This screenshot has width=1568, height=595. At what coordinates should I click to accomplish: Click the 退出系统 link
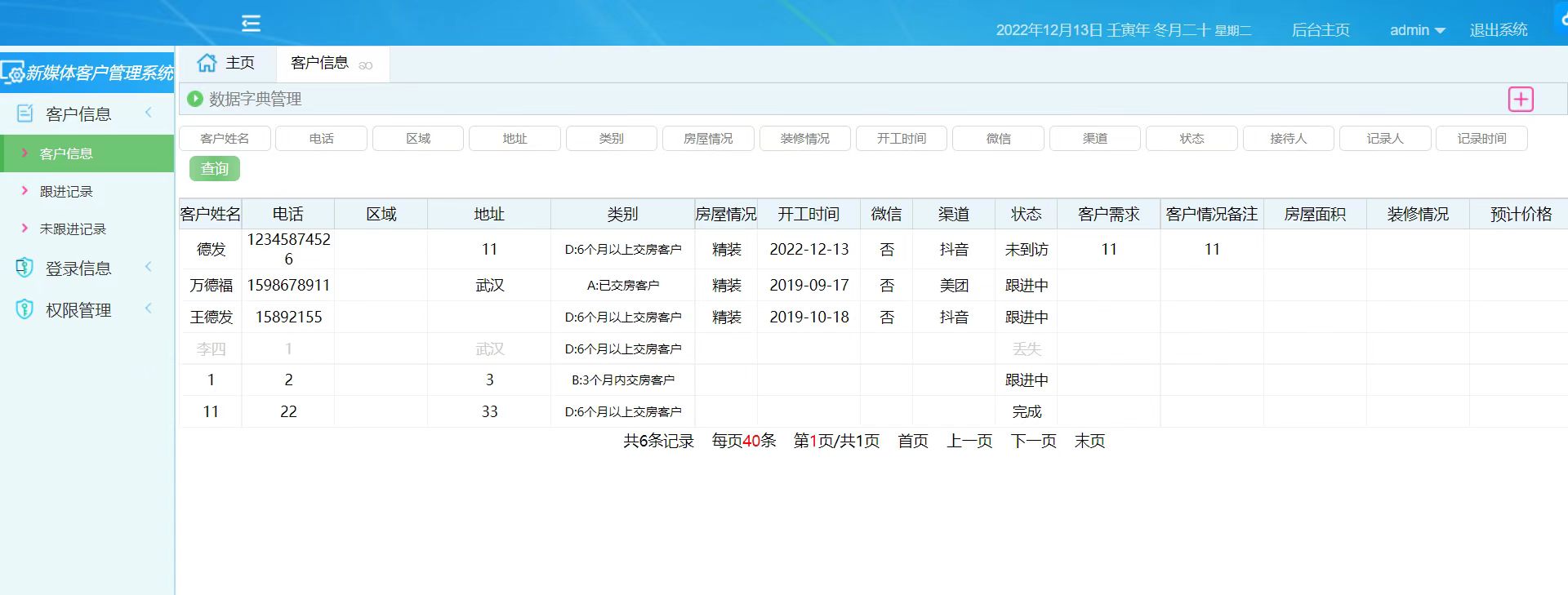1498,30
